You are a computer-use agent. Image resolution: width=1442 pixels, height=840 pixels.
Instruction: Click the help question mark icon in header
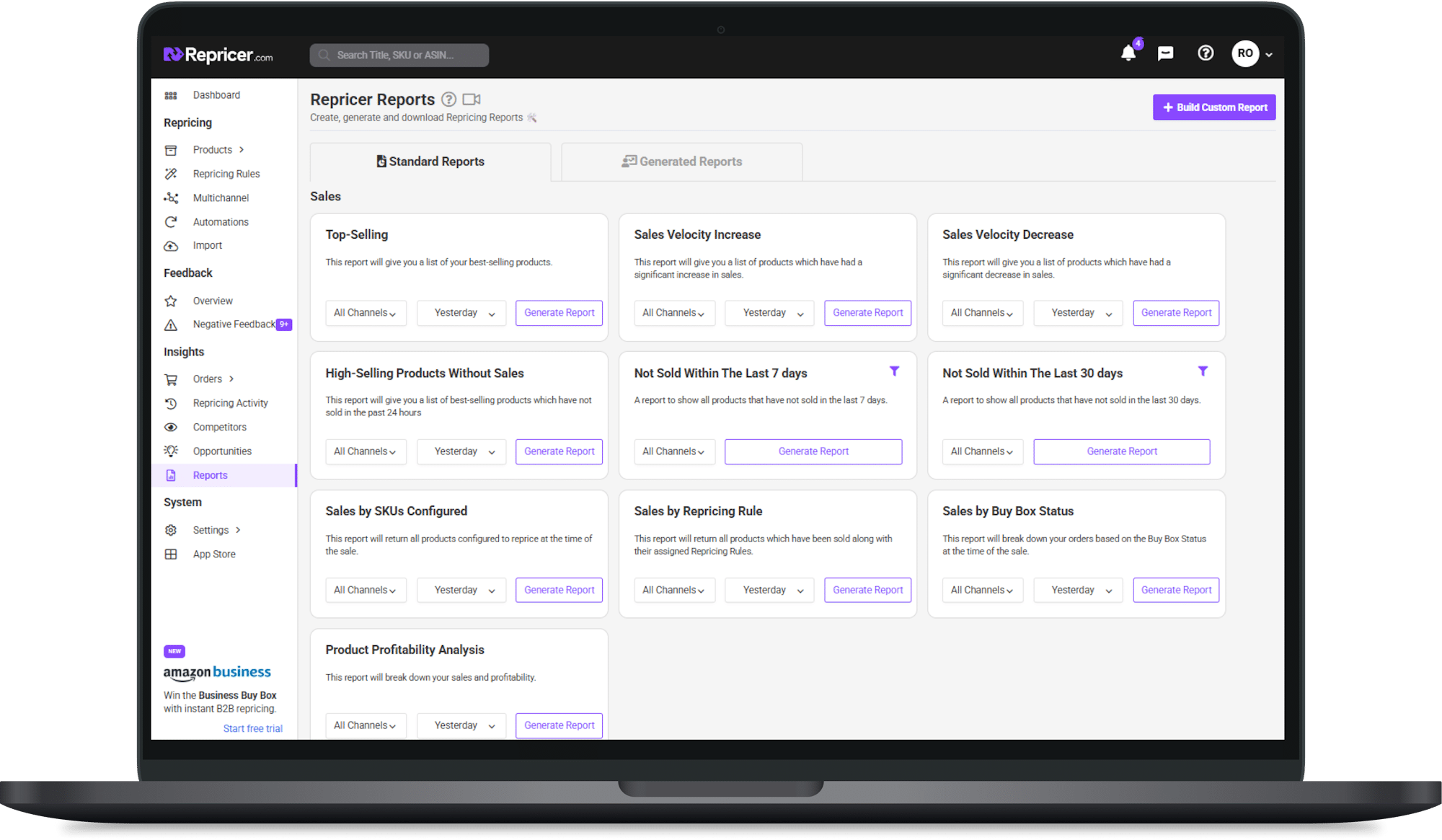[1206, 53]
